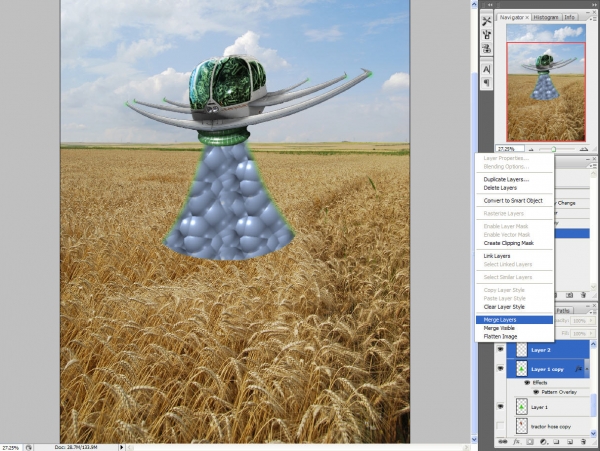Choose Merge Visible from the context menu

514,328
